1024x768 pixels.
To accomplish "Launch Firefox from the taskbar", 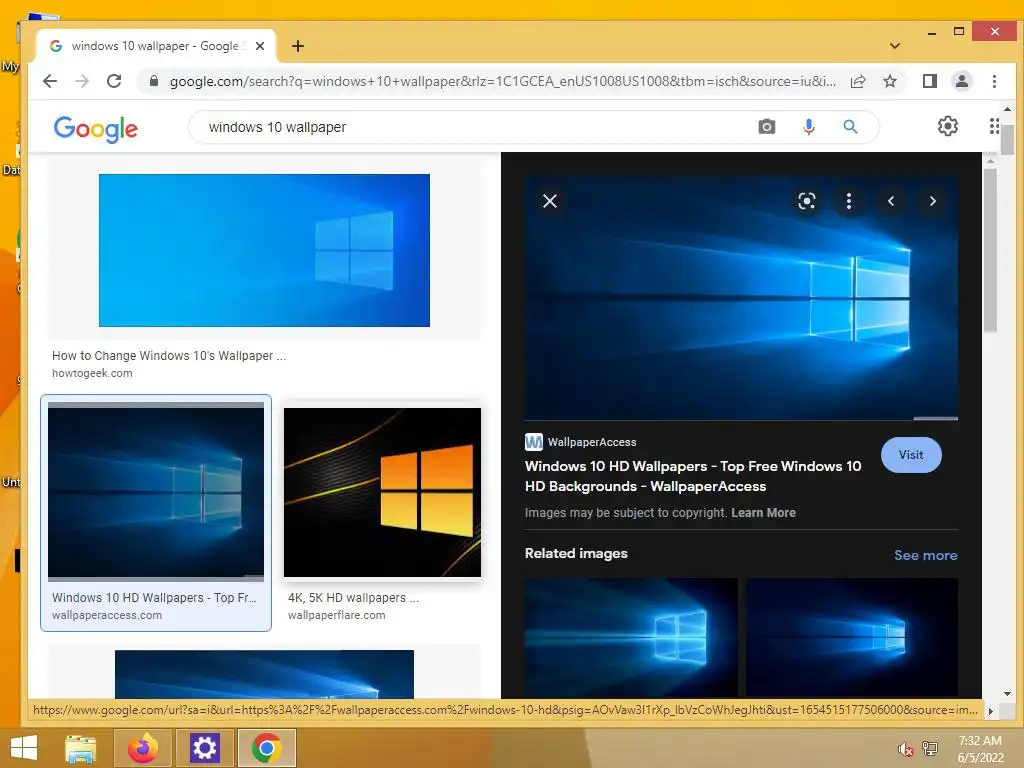I will click(x=143, y=748).
